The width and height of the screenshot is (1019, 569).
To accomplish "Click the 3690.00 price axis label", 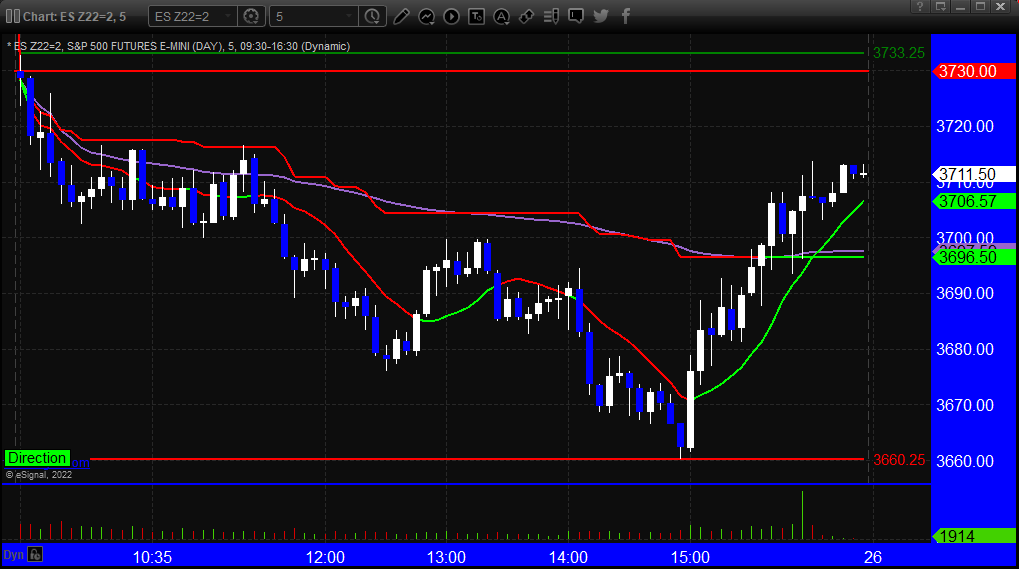I will click(x=965, y=293).
